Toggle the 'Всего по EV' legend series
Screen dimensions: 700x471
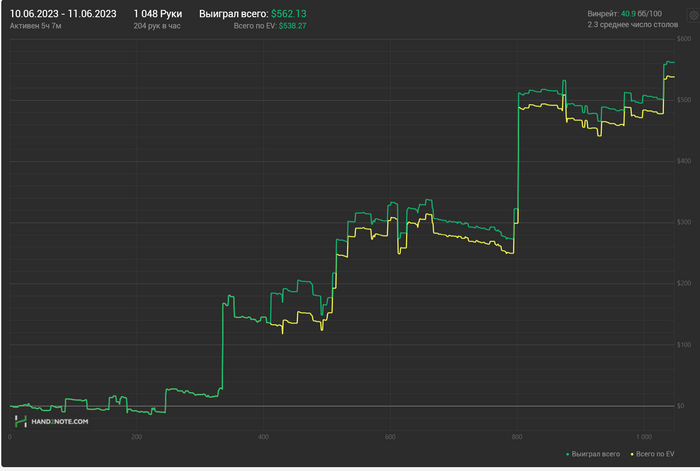pyautogui.click(x=652, y=454)
